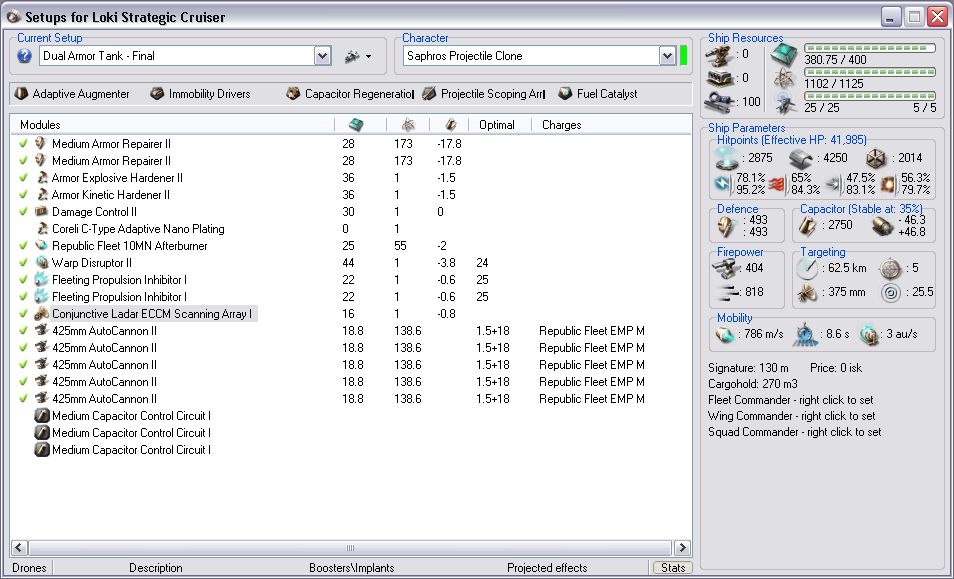This screenshot has height=579, width=954.
Task: Click the turret firepower icon showing 404
Action: [724, 268]
